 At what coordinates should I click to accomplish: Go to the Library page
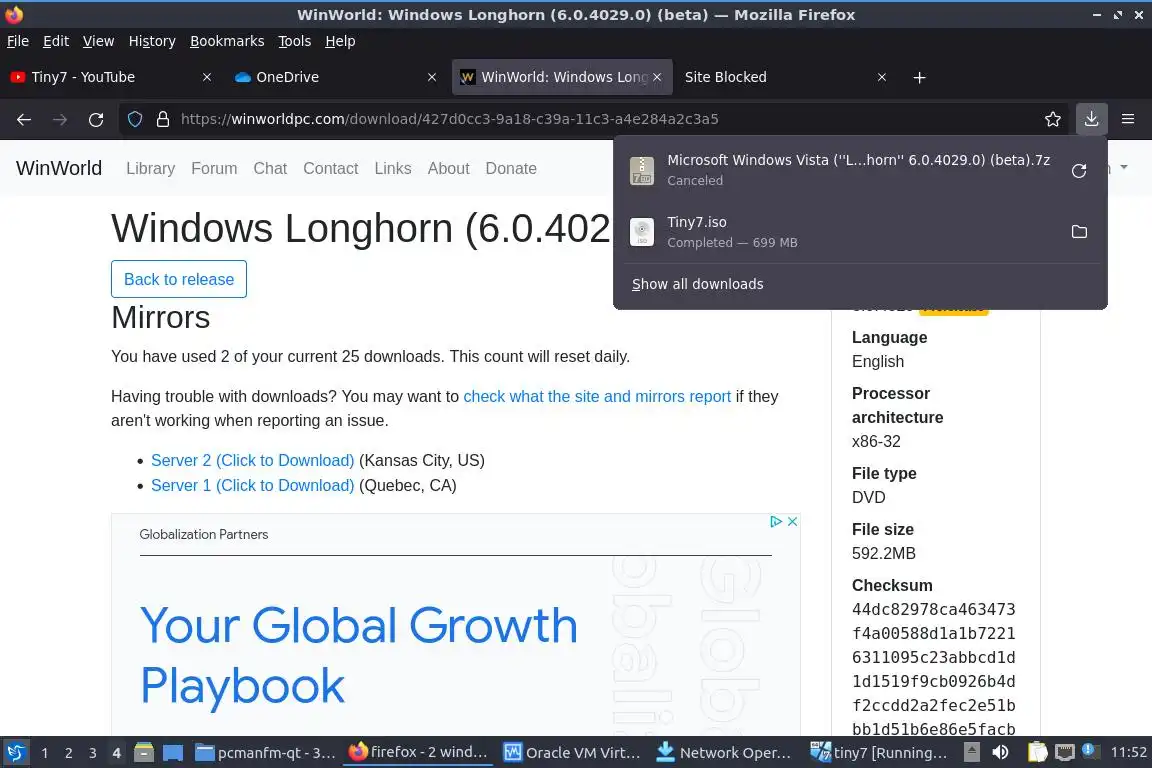point(151,168)
